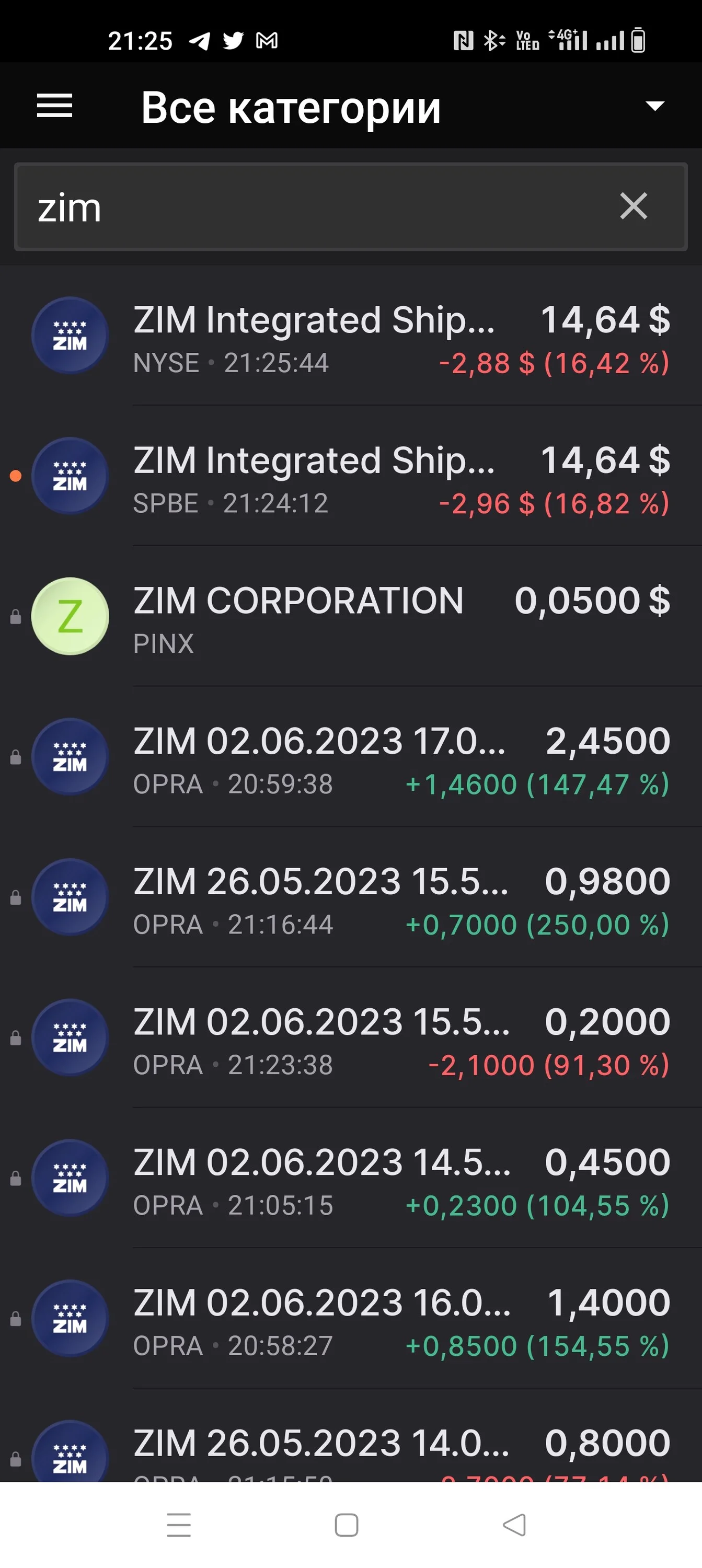Image resolution: width=702 pixels, height=1568 pixels.
Task: Tap lock icon beside ZIM CORPORATION
Action: 16,617
